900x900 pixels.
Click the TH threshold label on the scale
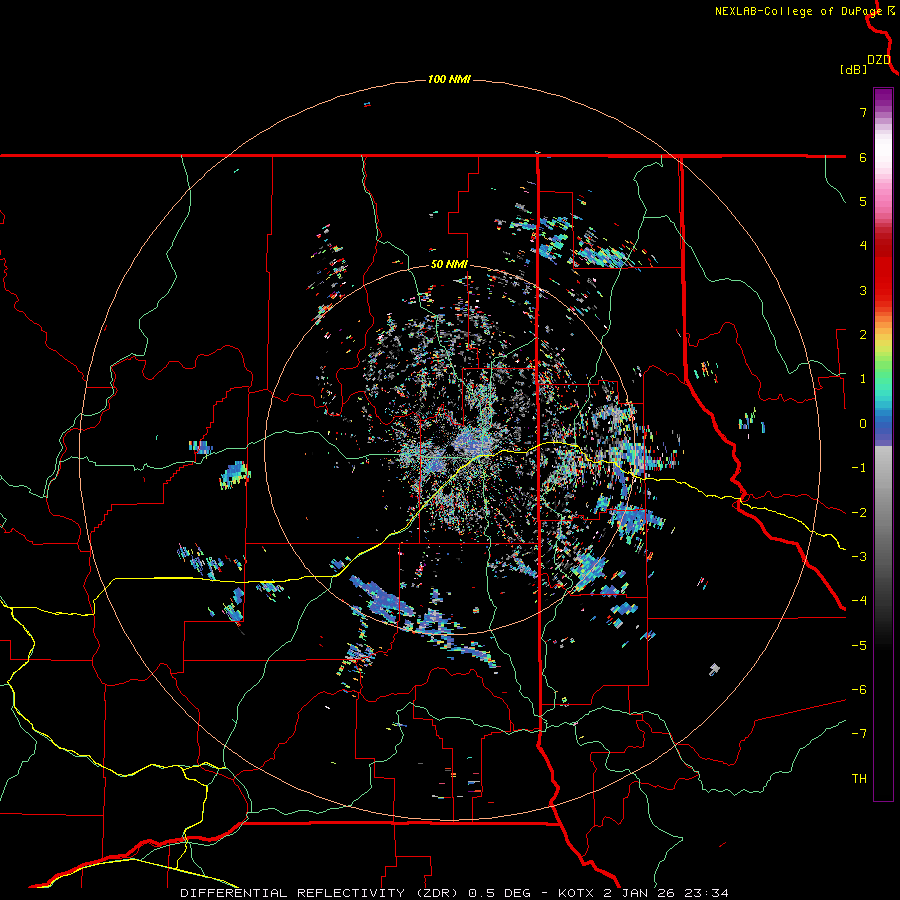click(859, 779)
